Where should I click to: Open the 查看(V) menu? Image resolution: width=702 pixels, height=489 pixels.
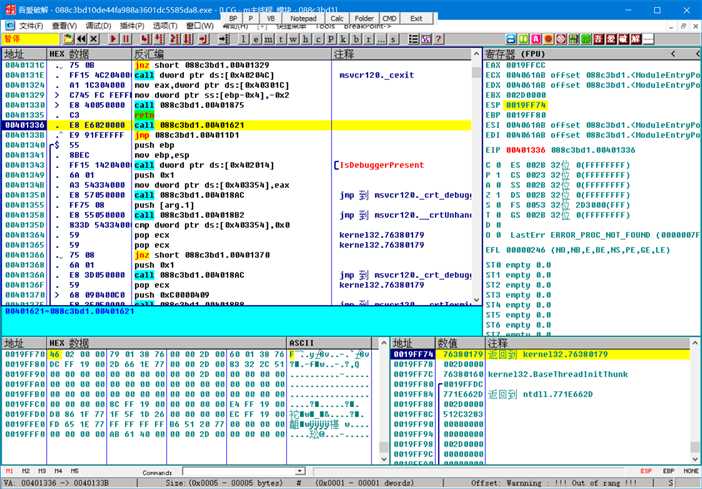[64, 26]
